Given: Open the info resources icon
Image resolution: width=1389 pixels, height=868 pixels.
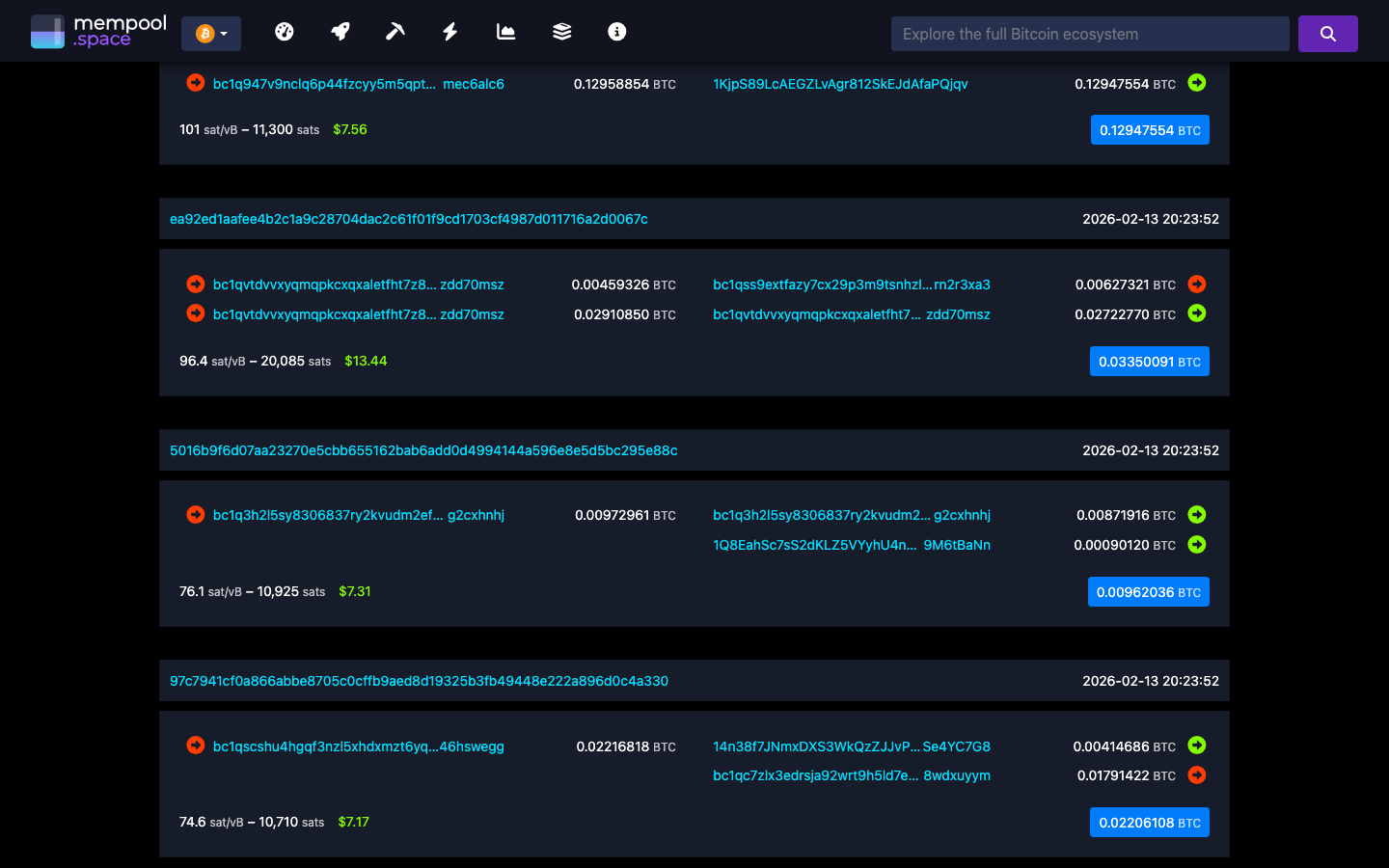Looking at the screenshot, I should point(615,31).
